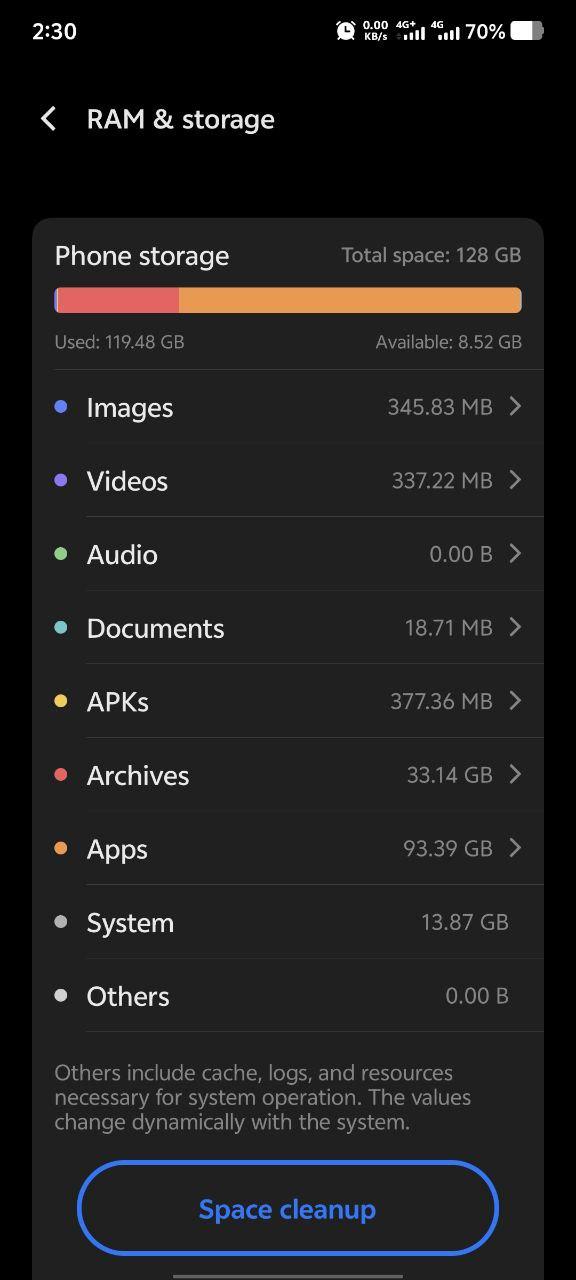The height and width of the screenshot is (1280, 576).
Task: Tap the back arrow icon
Action: pos(48,119)
